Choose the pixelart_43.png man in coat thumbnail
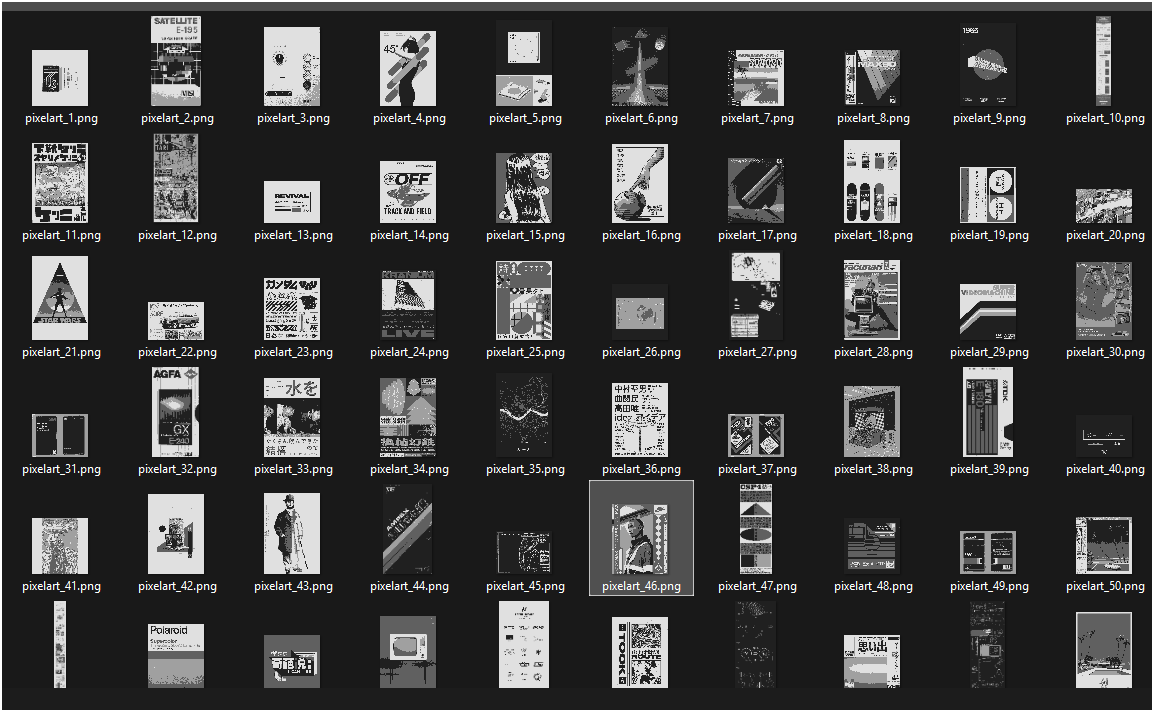Image resolution: width=1154 pixels, height=712 pixels. [292, 534]
